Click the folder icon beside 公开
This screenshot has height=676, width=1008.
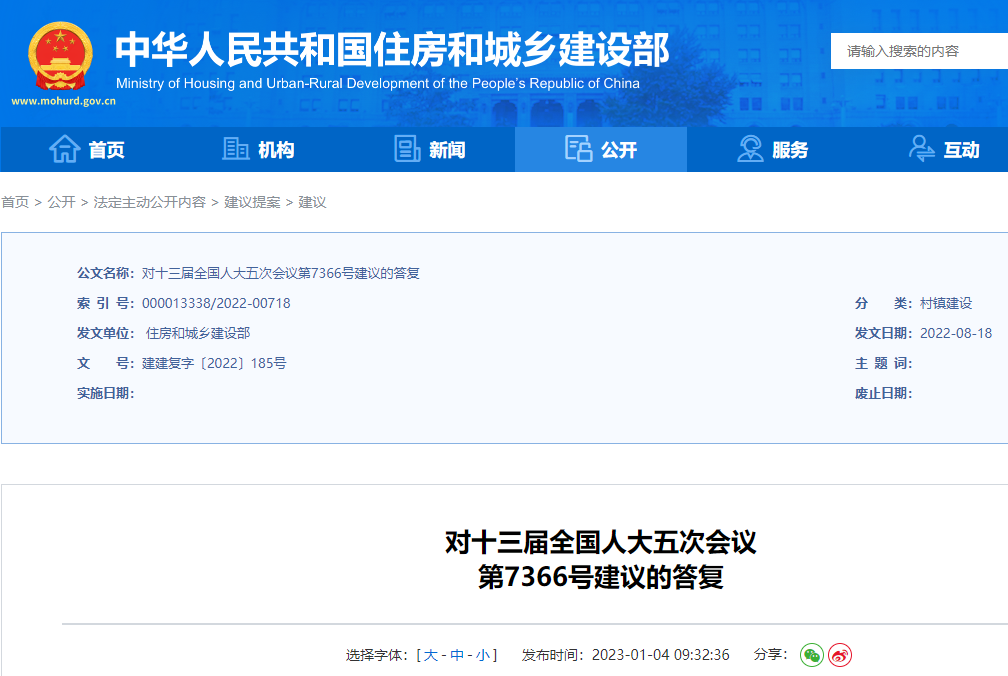[x=578, y=147]
